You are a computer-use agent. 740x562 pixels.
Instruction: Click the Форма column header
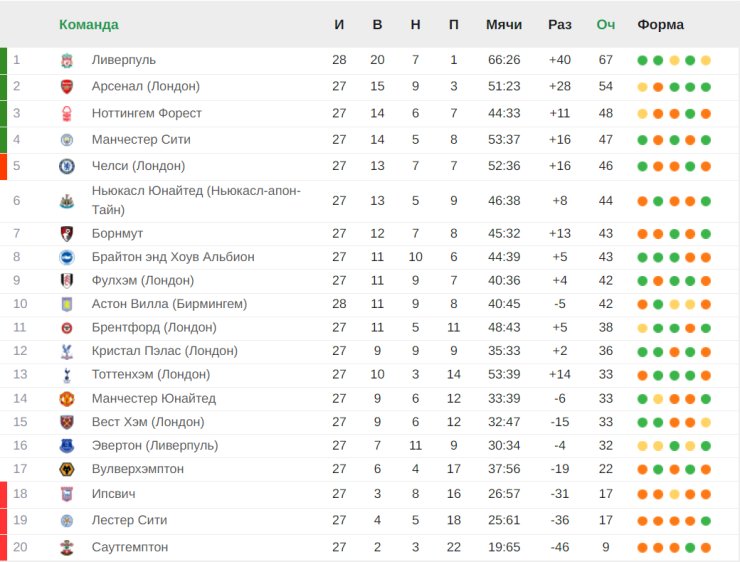pos(660,24)
